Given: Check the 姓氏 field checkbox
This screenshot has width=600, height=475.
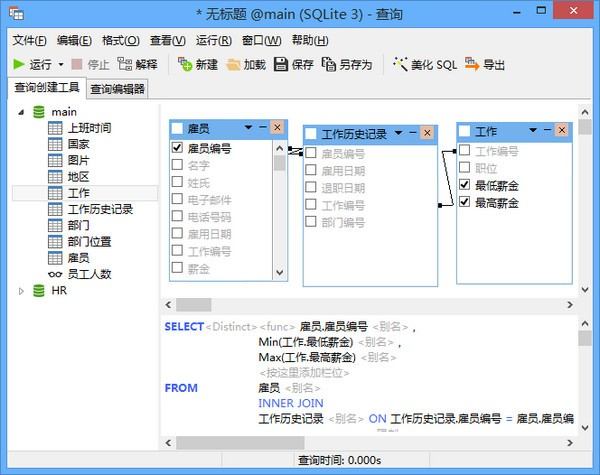Looking at the screenshot, I should (177, 181).
